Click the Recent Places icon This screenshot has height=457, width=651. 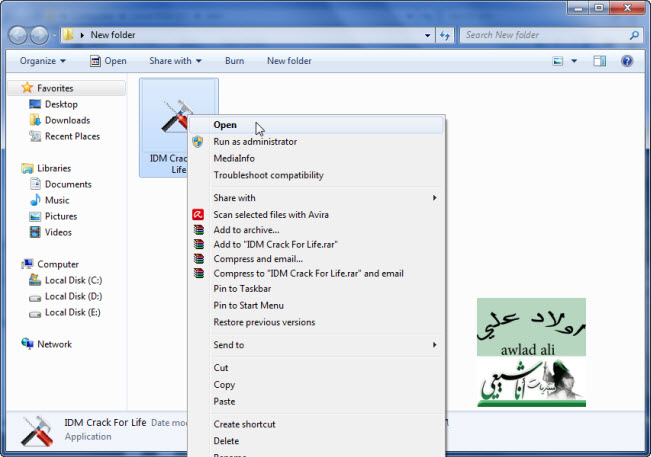[x=35, y=136]
